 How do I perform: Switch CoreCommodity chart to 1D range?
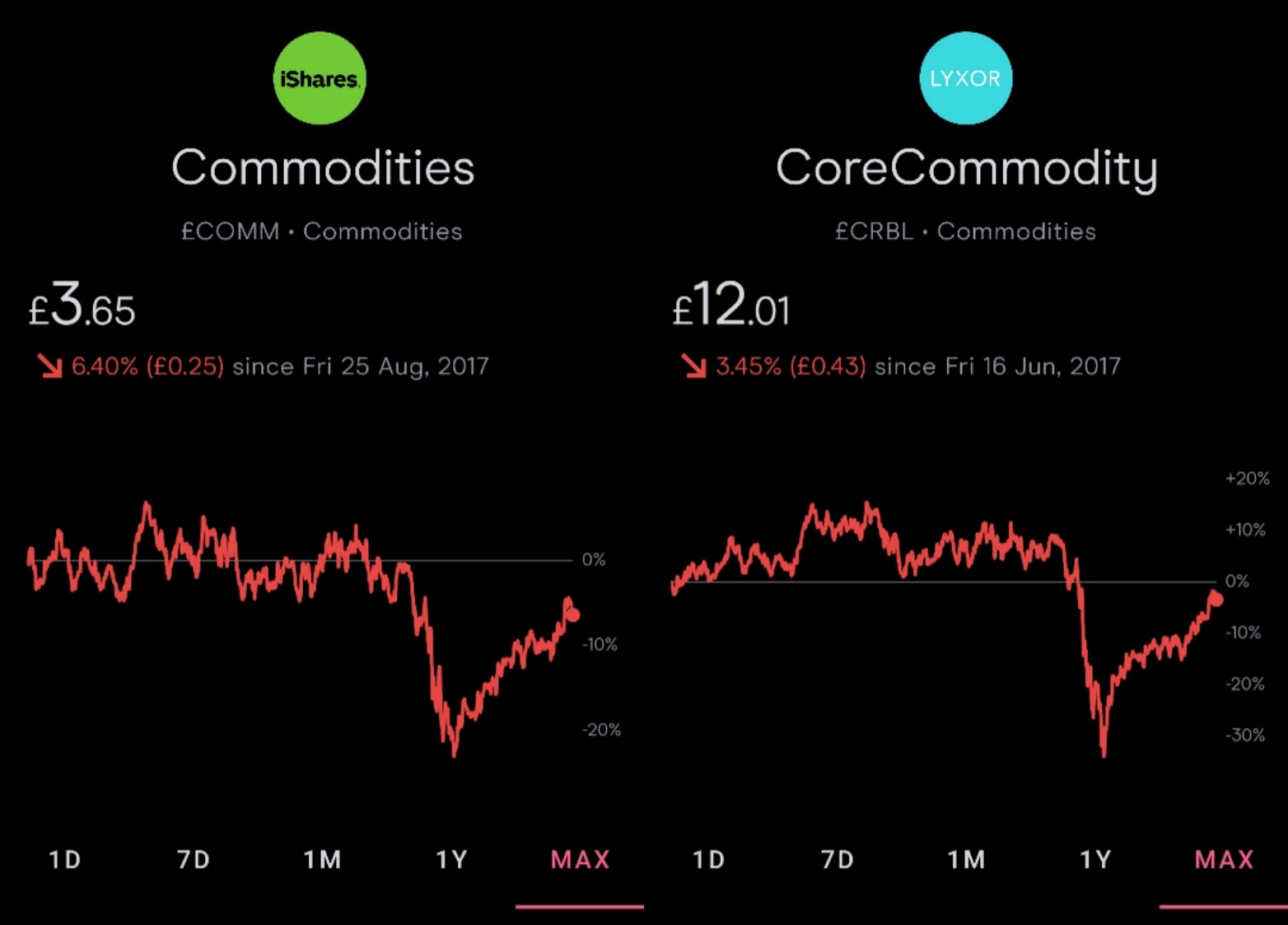pyautogui.click(x=709, y=860)
